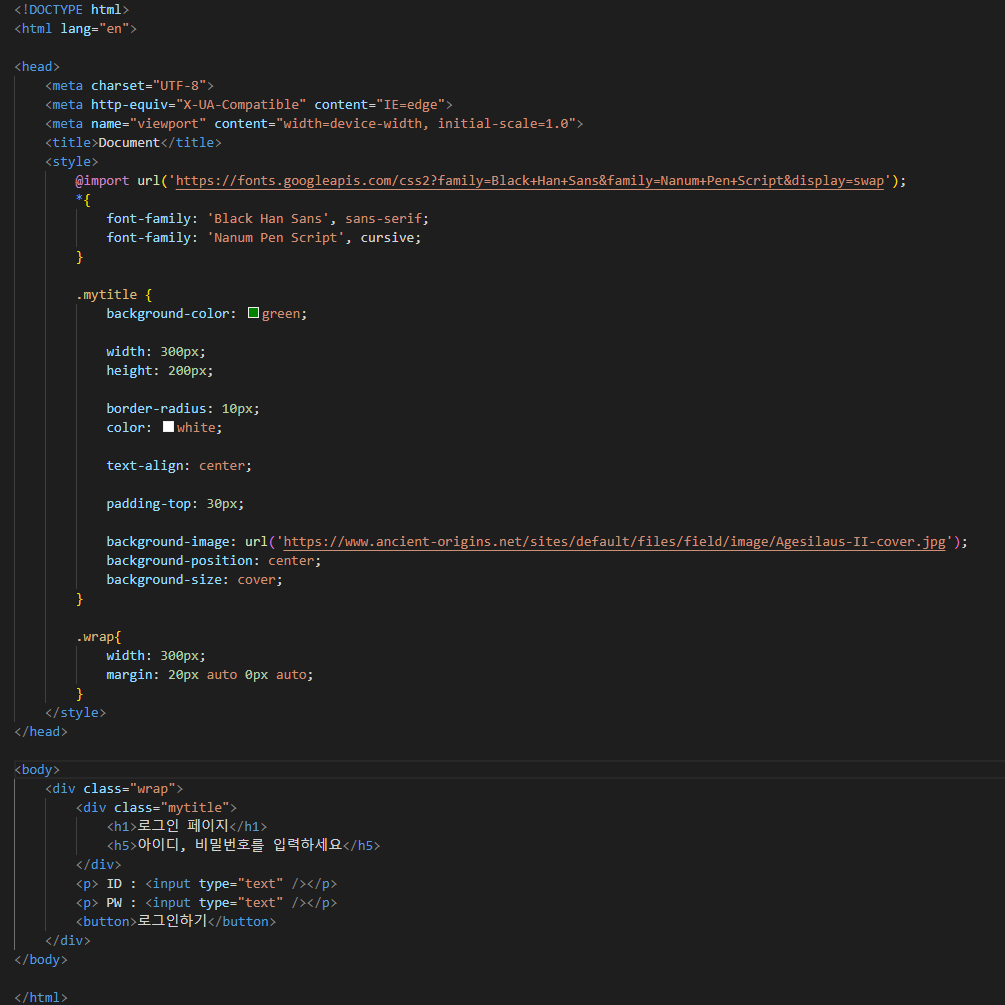Viewport: 1005px width, 1005px height.
Task: Click the green color swatch beside background-color
Action: (253, 313)
